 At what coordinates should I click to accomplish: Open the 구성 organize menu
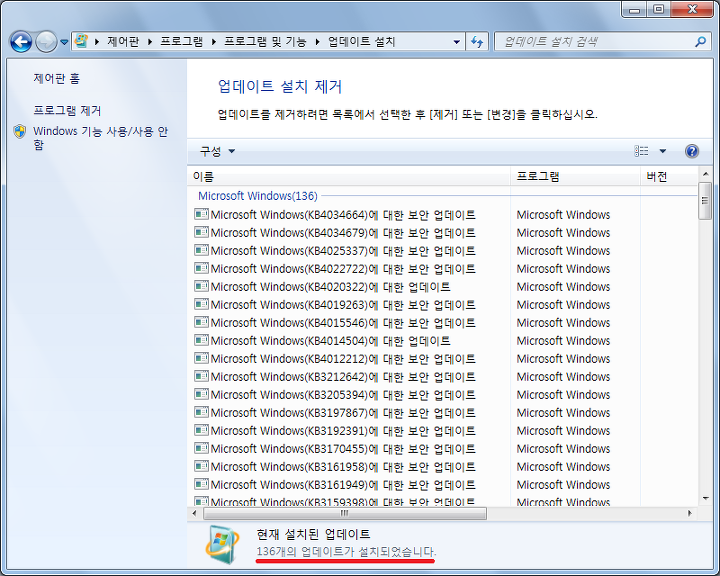pos(217,151)
